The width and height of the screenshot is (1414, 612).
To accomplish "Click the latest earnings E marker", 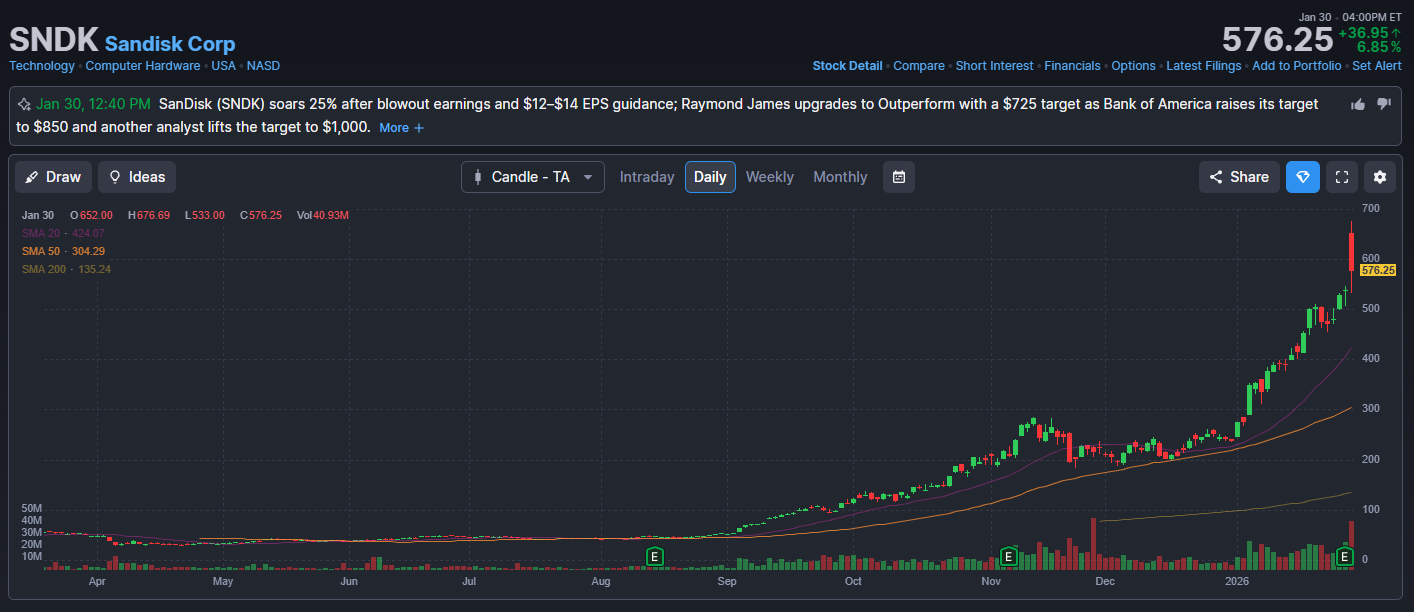I will [1345, 556].
